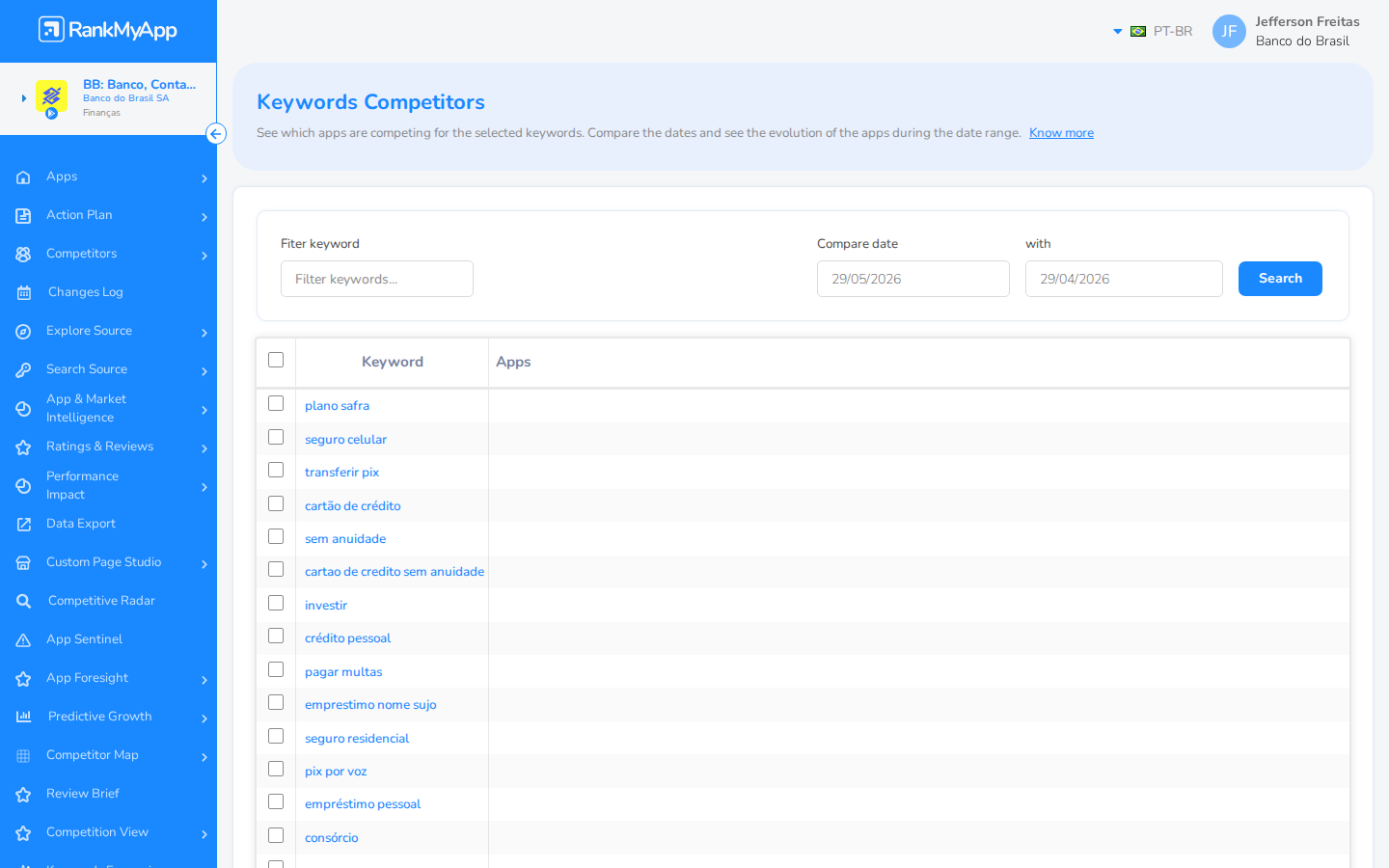Click the Competition View star icon

point(23,833)
